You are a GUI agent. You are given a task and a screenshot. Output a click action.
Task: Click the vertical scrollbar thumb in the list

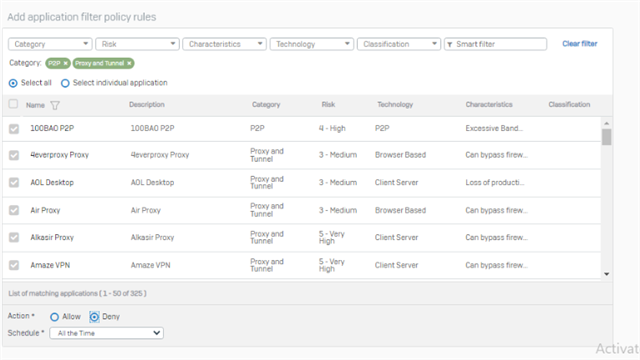click(607, 137)
